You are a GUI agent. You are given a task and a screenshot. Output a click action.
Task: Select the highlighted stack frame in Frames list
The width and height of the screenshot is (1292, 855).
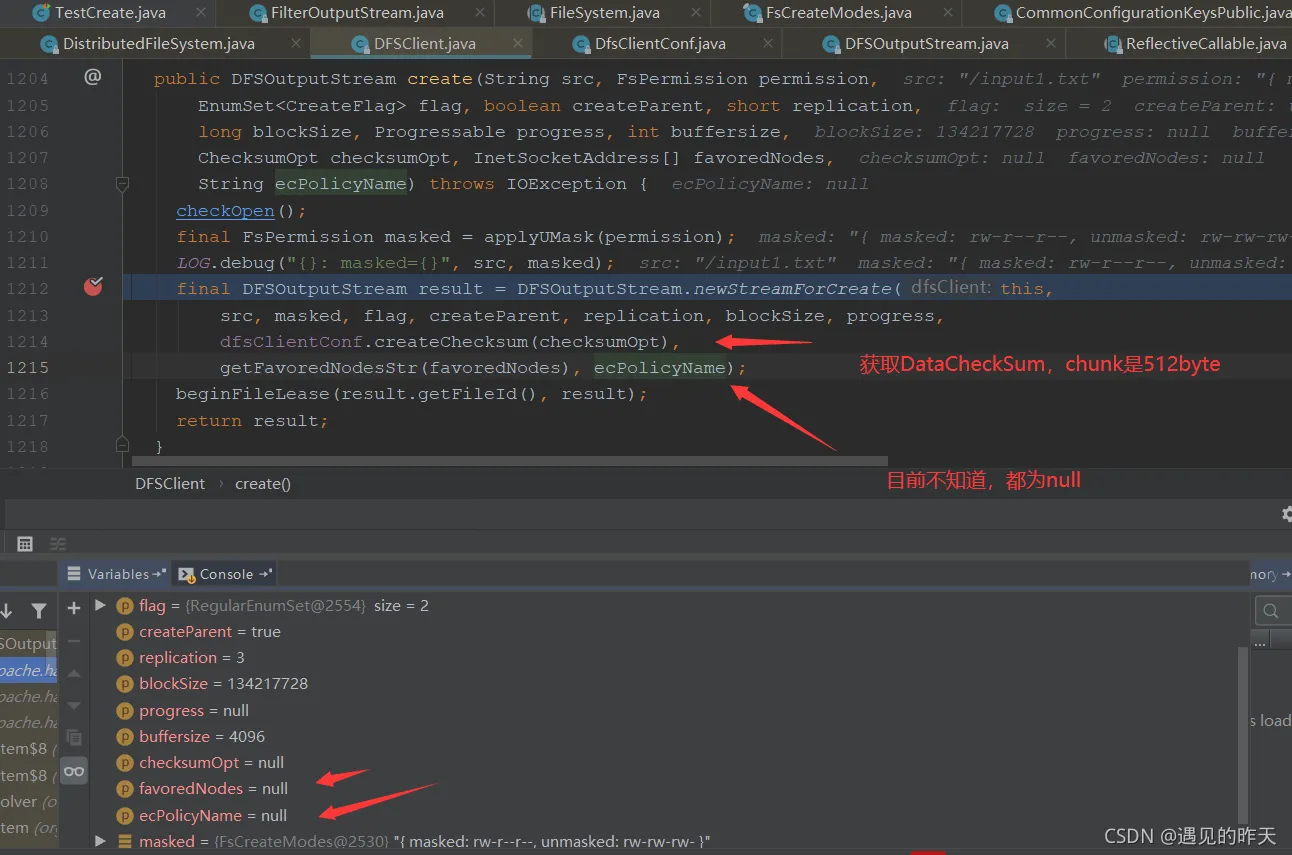[29, 670]
